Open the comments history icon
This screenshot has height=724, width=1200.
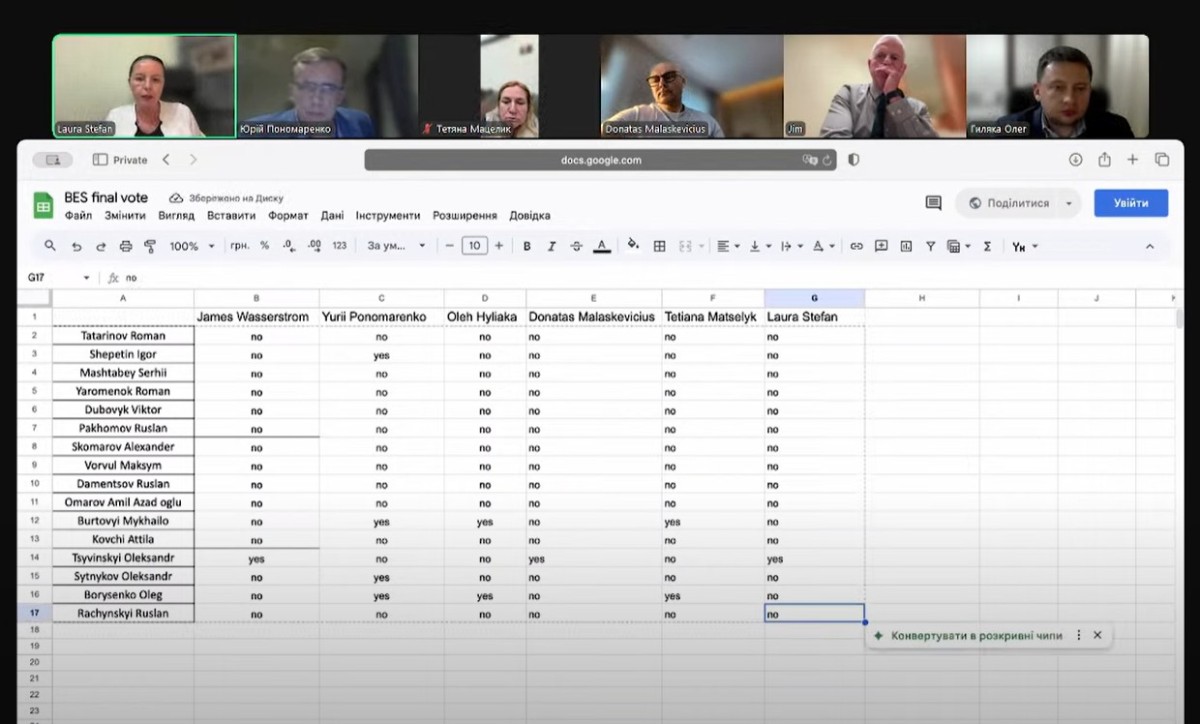[x=933, y=203]
